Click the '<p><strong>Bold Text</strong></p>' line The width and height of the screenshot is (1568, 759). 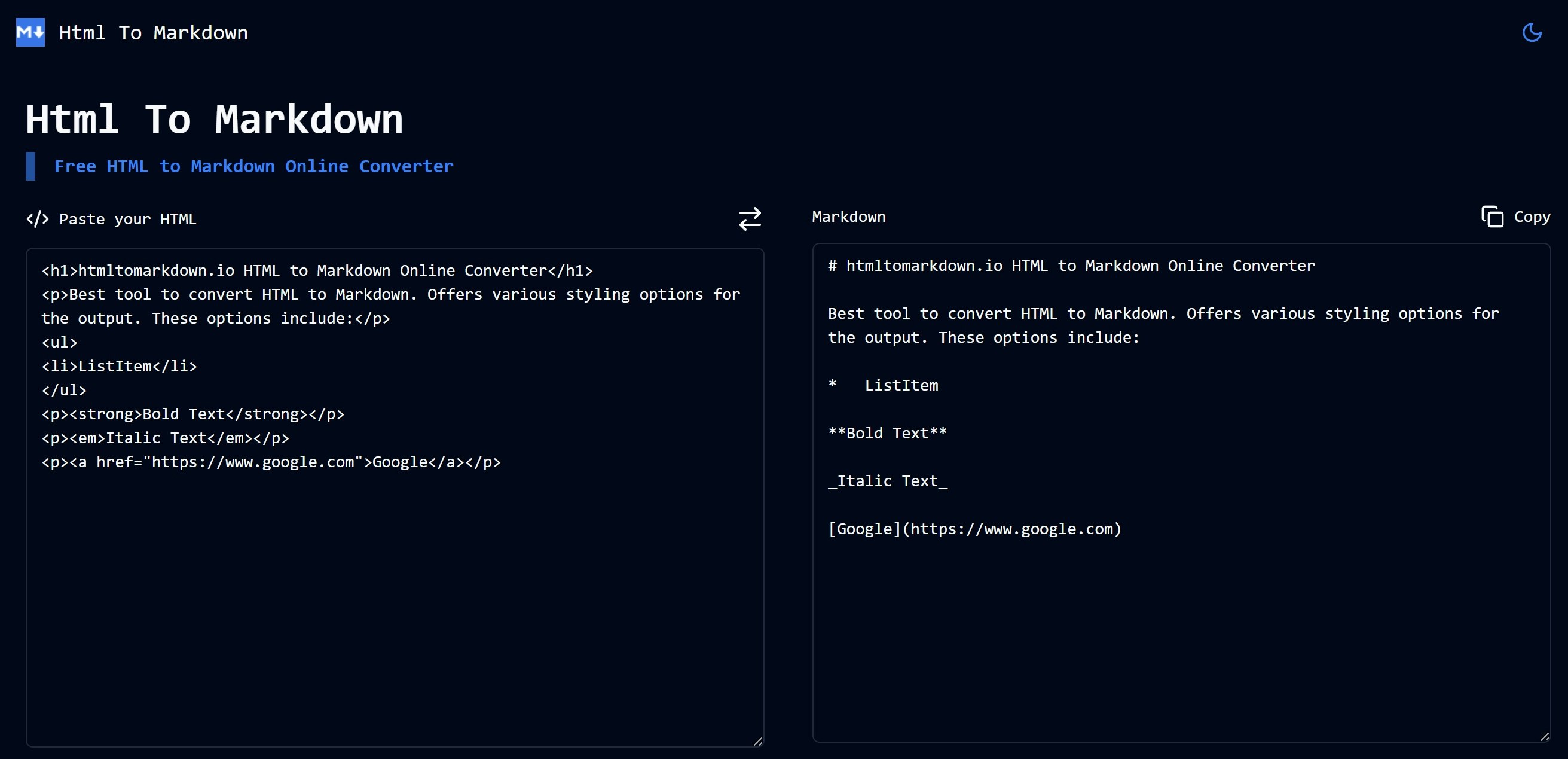pos(192,414)
